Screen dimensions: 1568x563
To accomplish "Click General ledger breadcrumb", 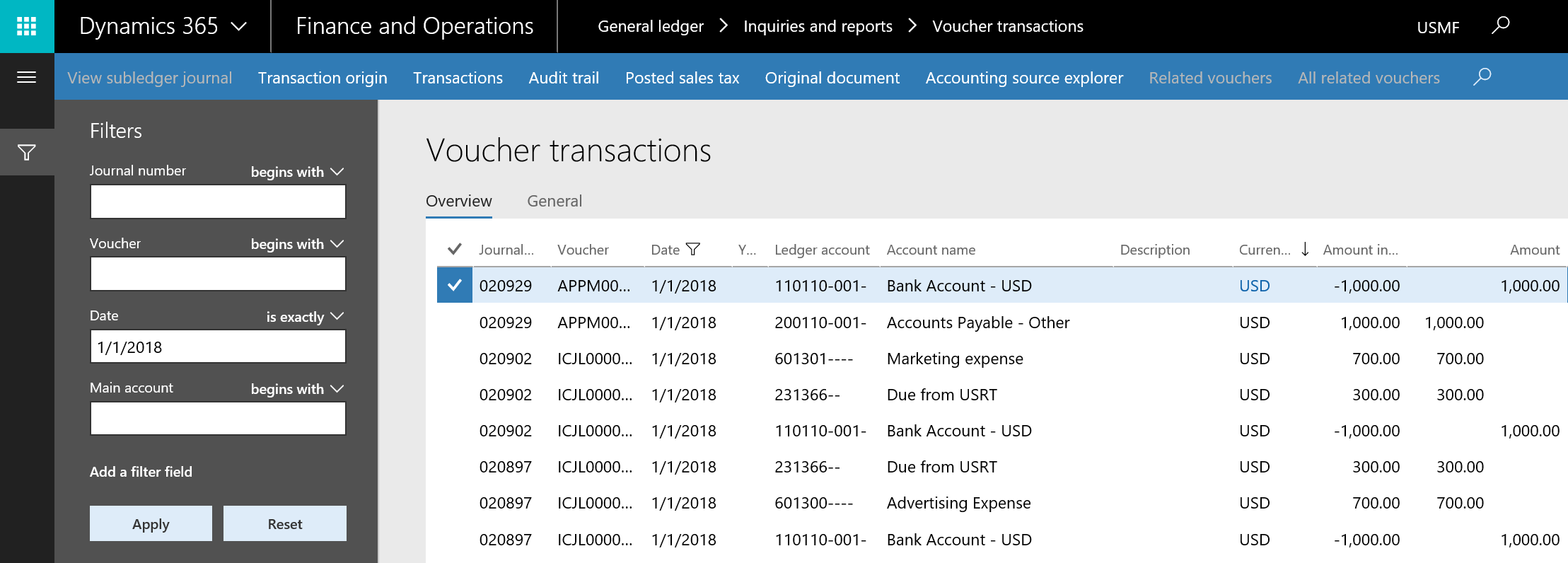I will pos(651,26).
